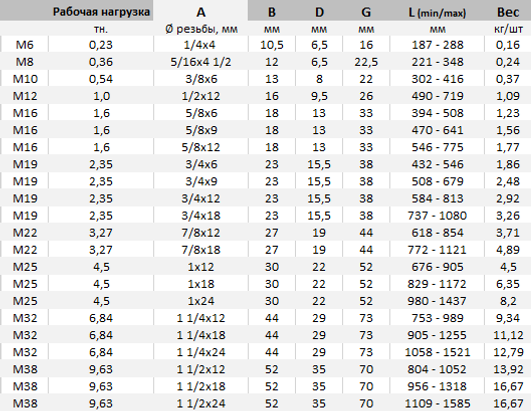Select thread size cell '7/8x18'

coord(201,250)
